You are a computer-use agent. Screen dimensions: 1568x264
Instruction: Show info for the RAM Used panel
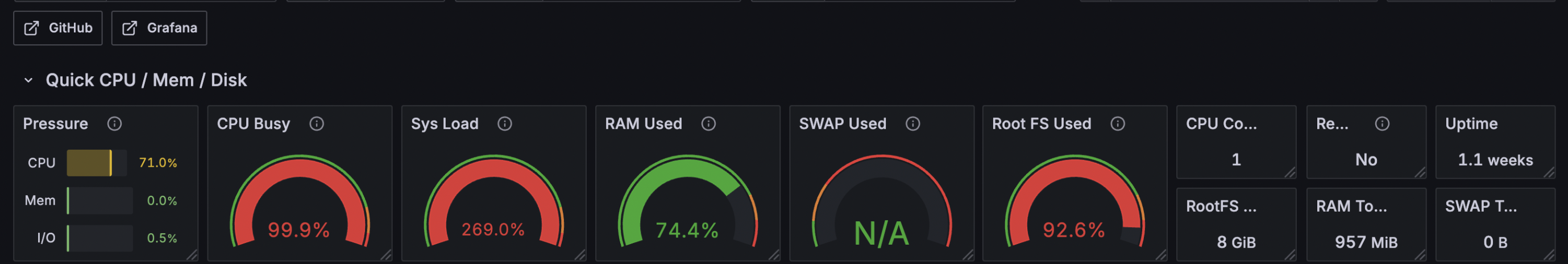pos(708,124)
